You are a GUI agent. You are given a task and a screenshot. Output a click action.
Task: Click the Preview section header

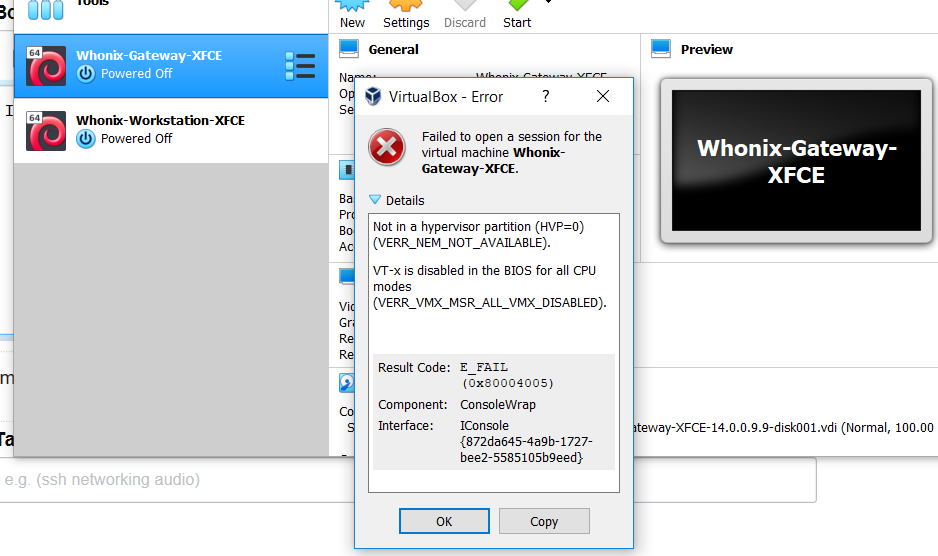(x=706, y=49)
